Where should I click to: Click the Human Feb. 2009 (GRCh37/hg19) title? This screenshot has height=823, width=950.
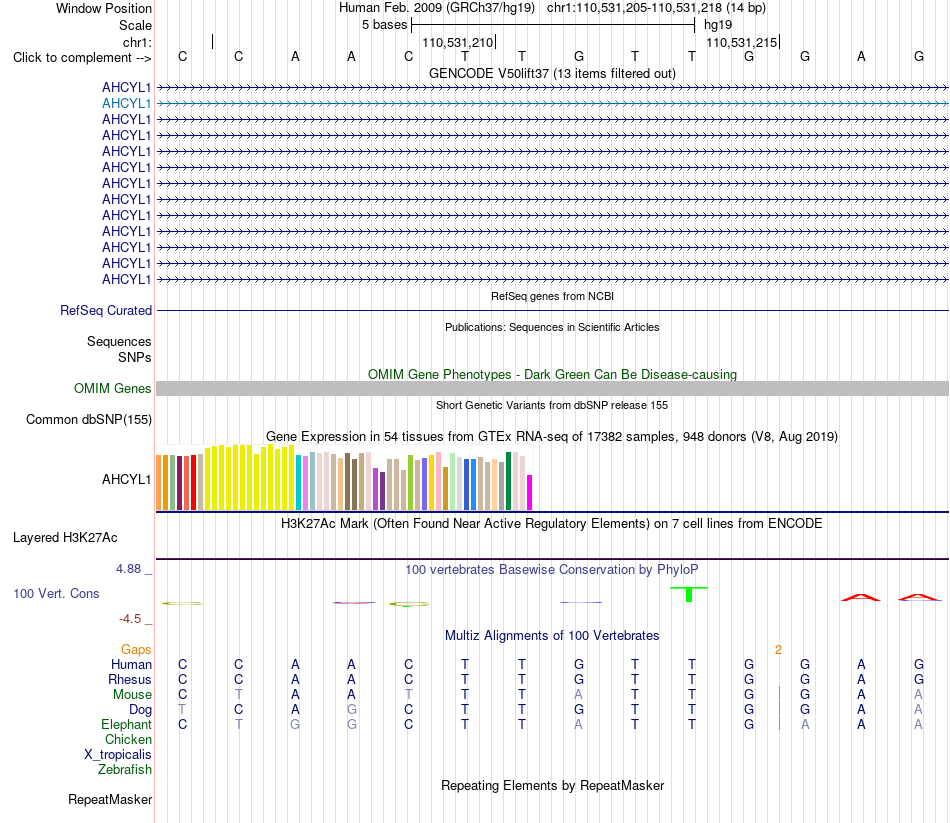437,8
